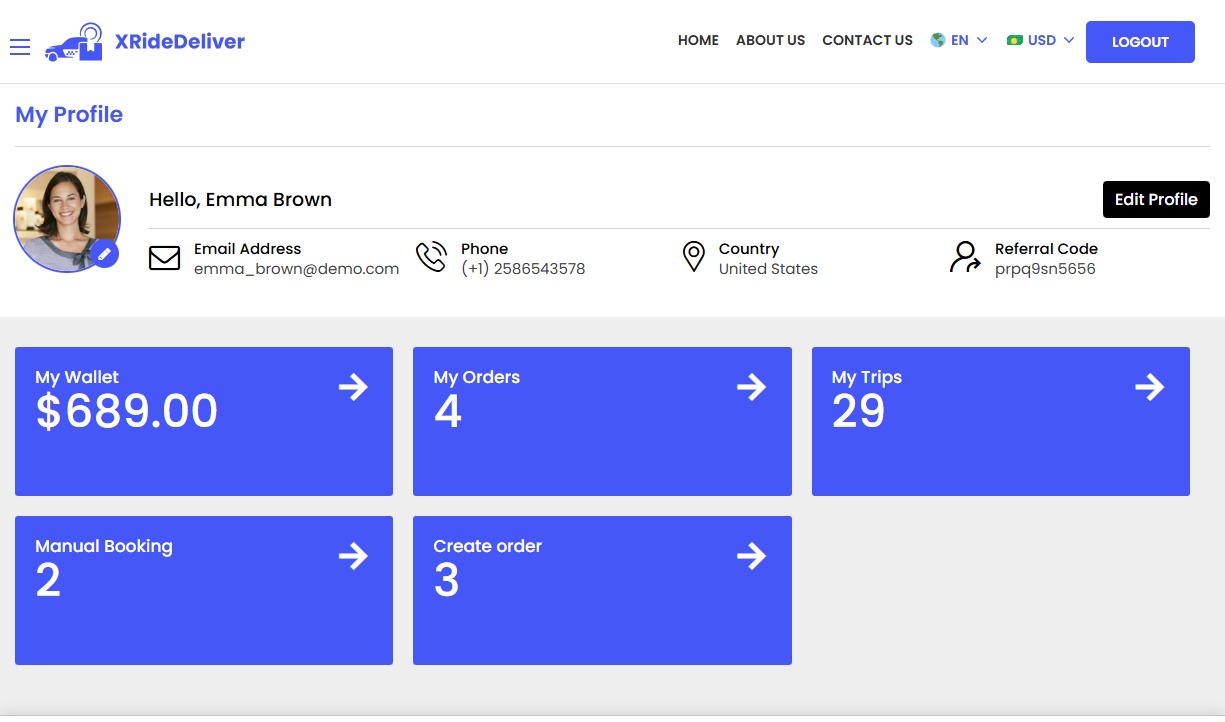Open the About Us page
Viewport: 1225px width, 722px height.
(770, 41)
